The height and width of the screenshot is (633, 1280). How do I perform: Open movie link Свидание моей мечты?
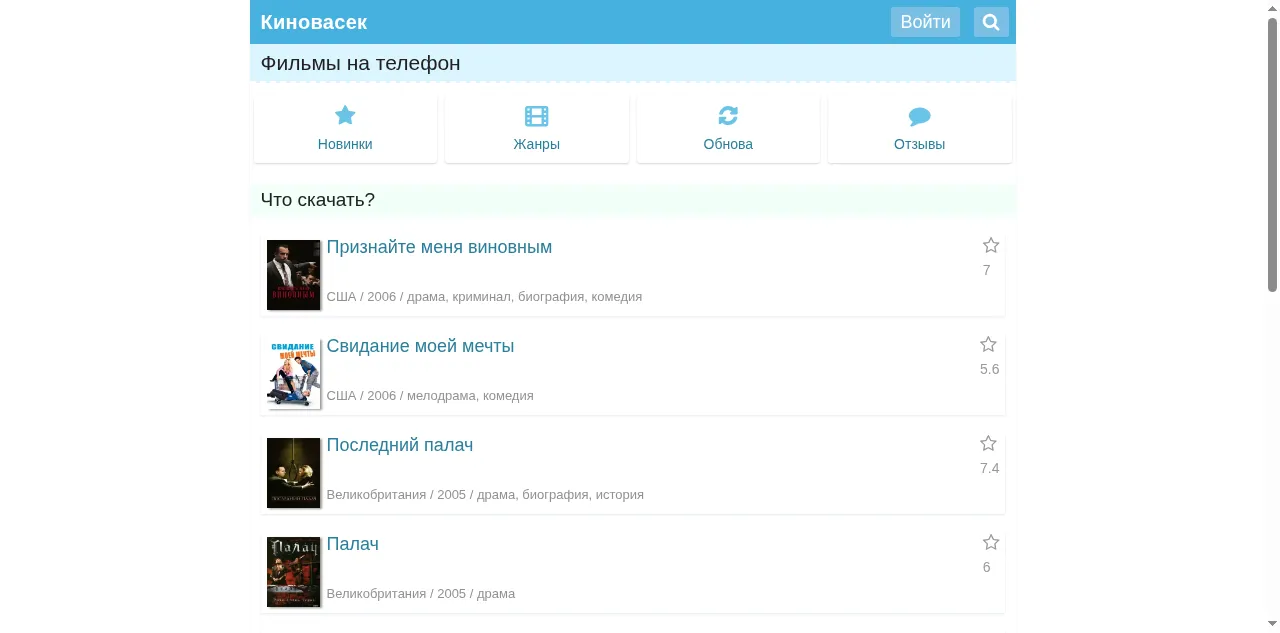(420, 346)
